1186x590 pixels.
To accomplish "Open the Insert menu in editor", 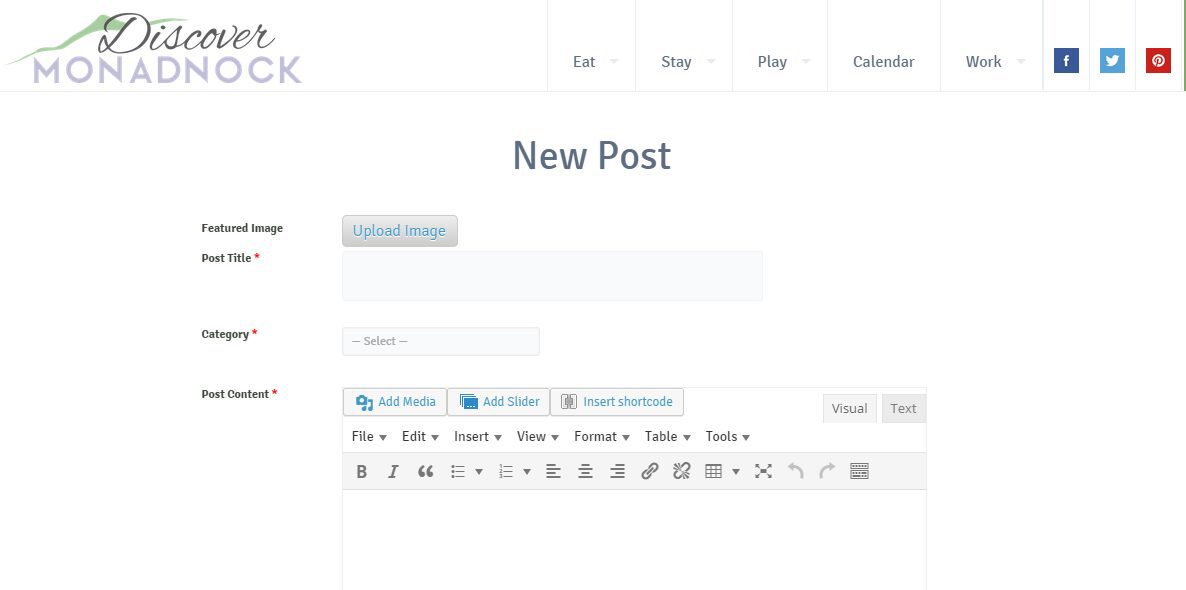I will [x=477, y=436].
